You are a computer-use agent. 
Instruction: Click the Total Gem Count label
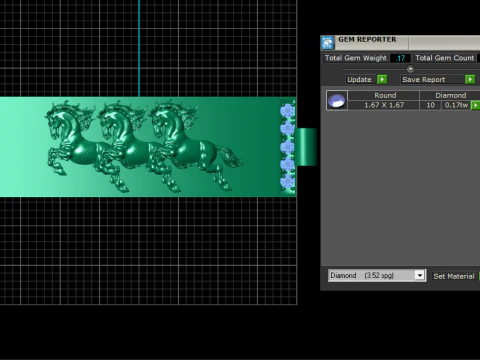pos(445,58)
